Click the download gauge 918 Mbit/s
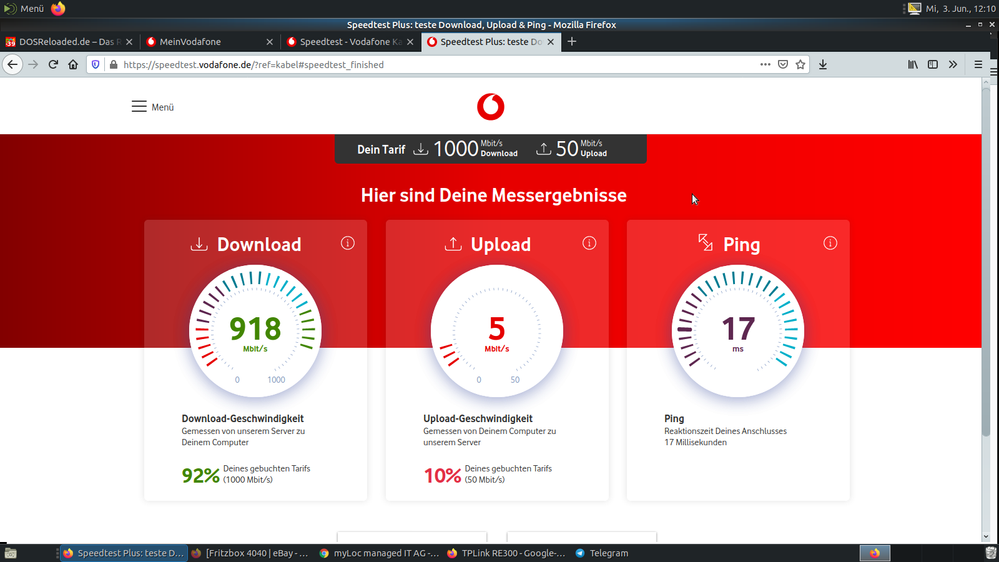 255,331
